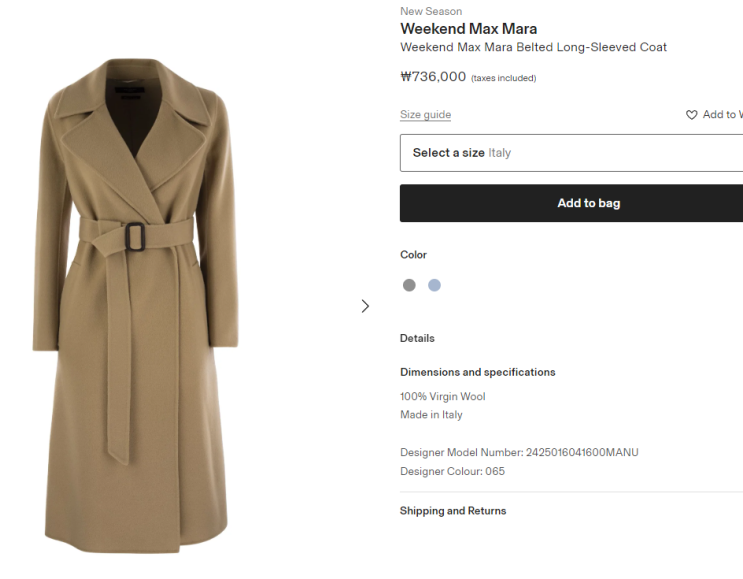Viewport: 743px width, 579px height.
Task: Click the Weekend Max Mara brand name
Action: point(468,29)
